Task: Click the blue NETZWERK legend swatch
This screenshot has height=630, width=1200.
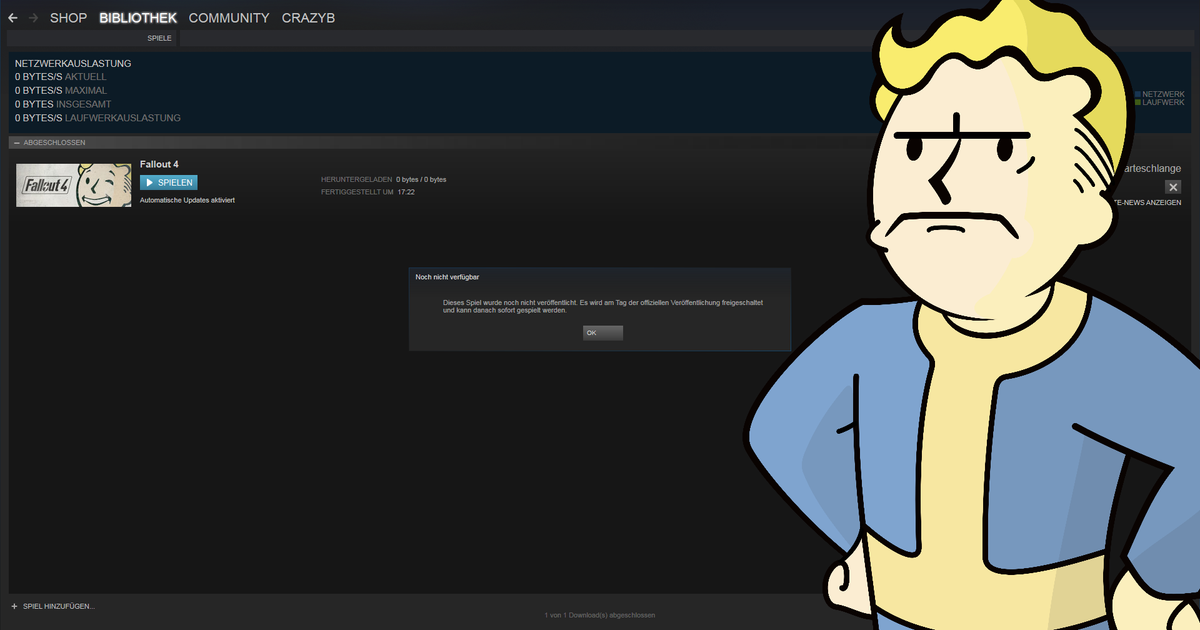Action: pos(1137,94)
